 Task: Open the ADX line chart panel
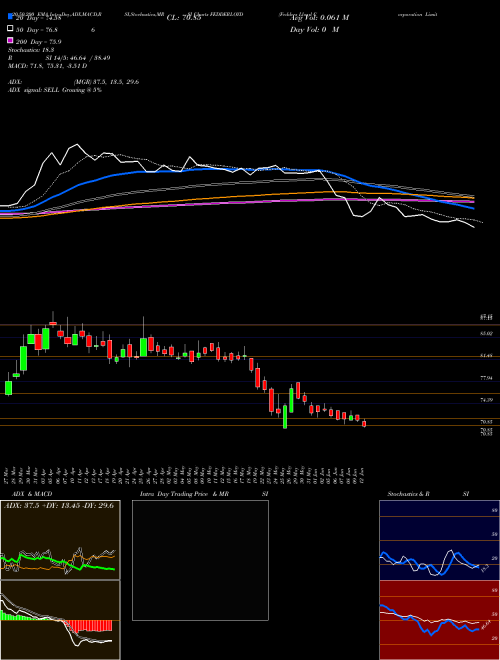click(x=60, y=540)
